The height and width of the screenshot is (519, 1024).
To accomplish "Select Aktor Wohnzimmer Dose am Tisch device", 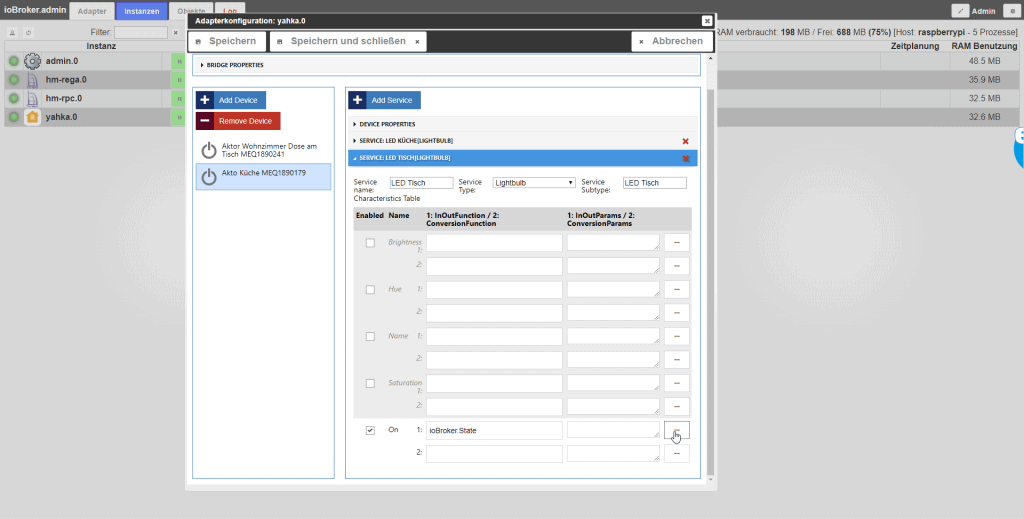I will pyautogui.click(x=263, y=150).
